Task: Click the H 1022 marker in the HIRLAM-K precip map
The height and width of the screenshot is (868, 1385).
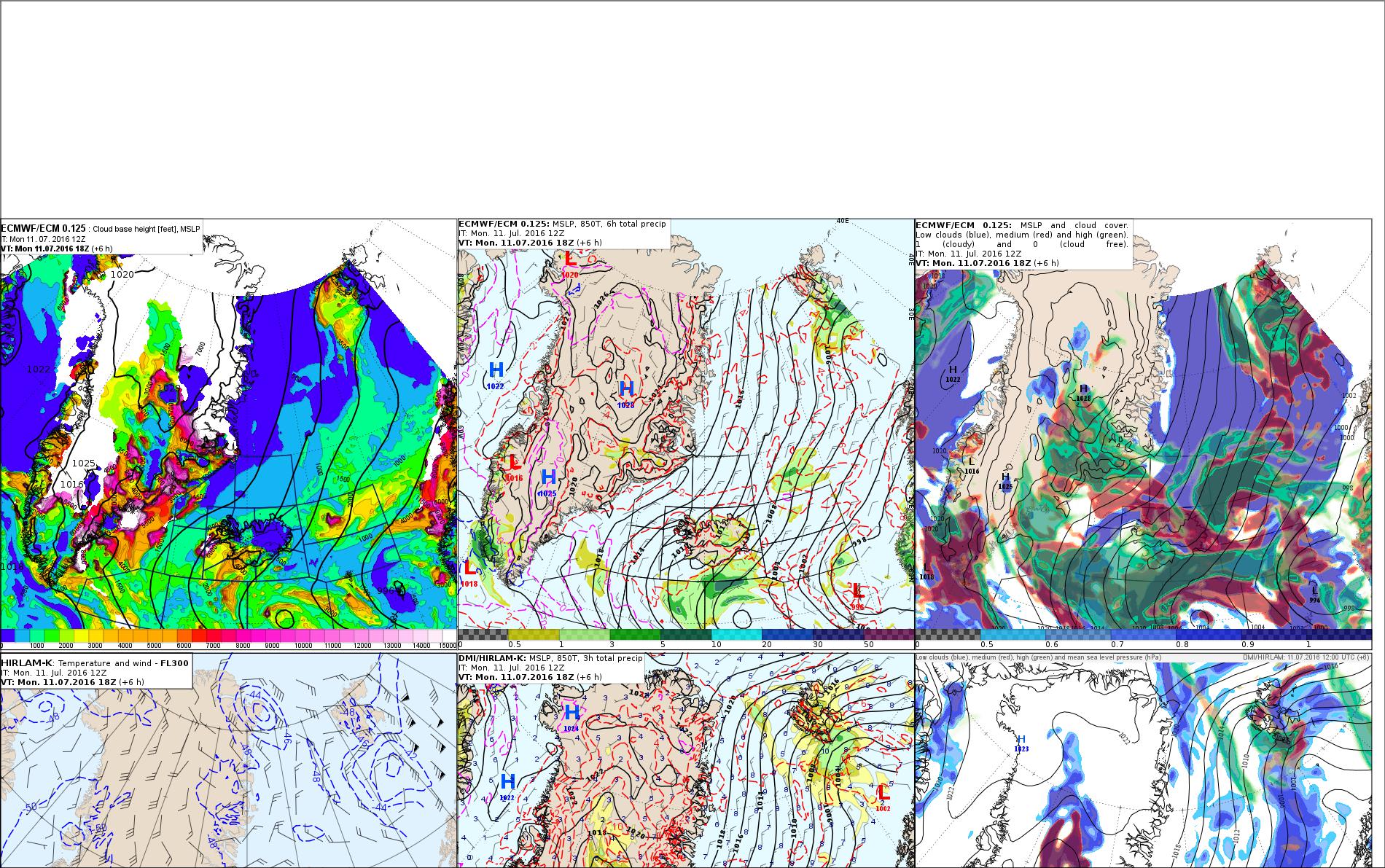Action: 507,786
